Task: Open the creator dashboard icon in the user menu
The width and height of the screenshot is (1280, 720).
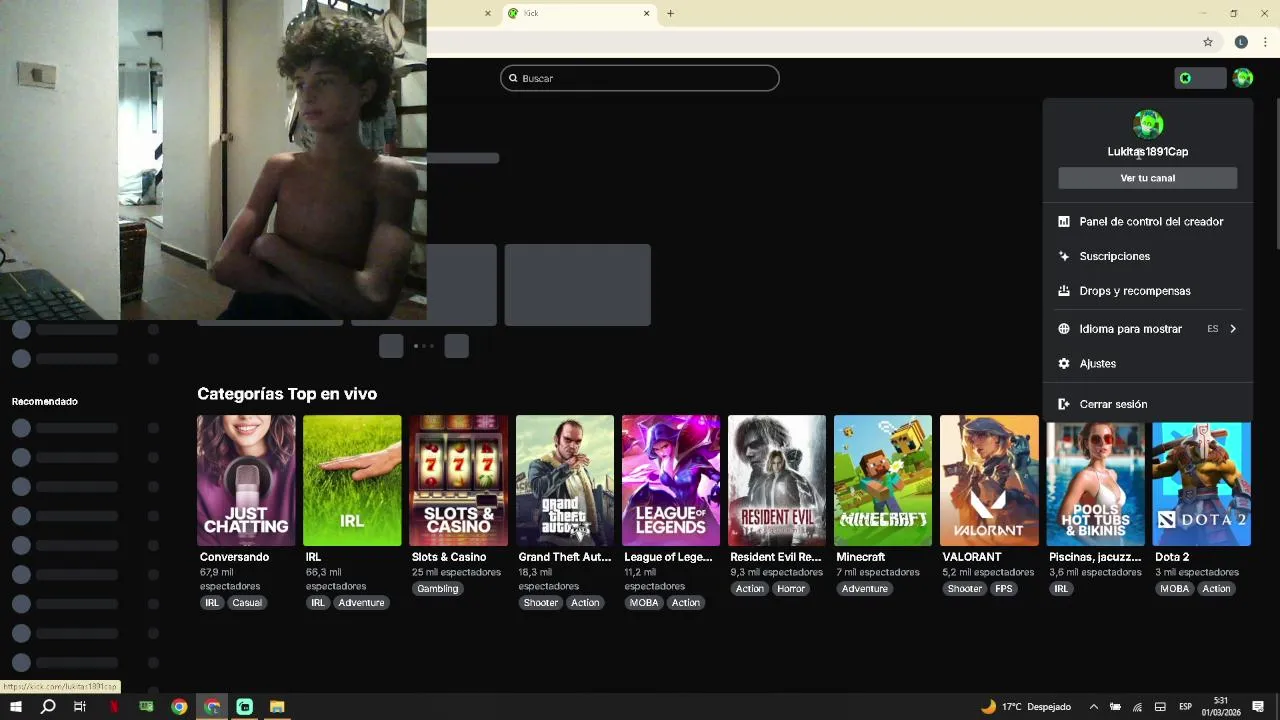Action: [x=1064, y=222]
